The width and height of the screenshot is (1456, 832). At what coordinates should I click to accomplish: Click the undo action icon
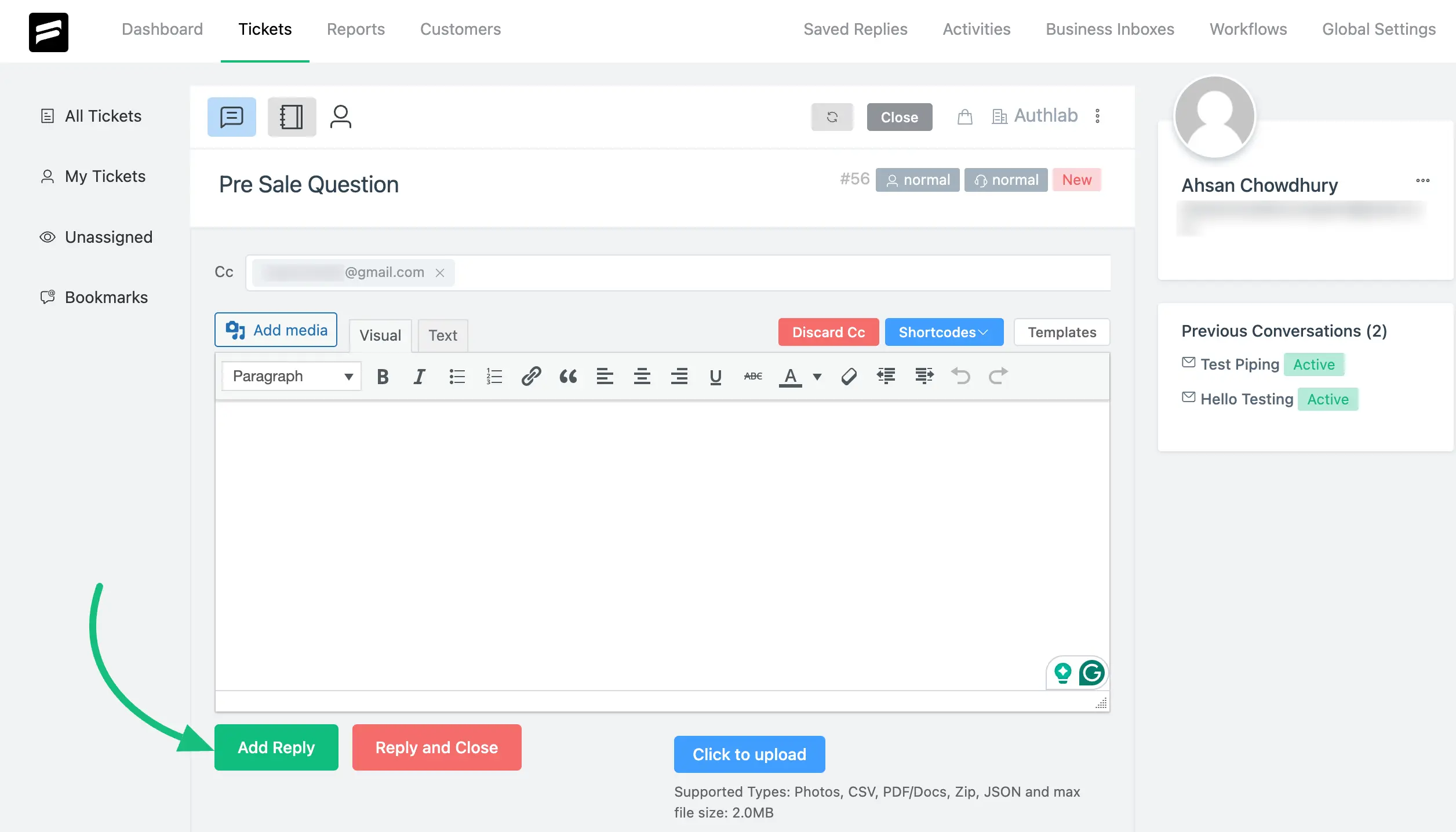[x=961, y=375]
